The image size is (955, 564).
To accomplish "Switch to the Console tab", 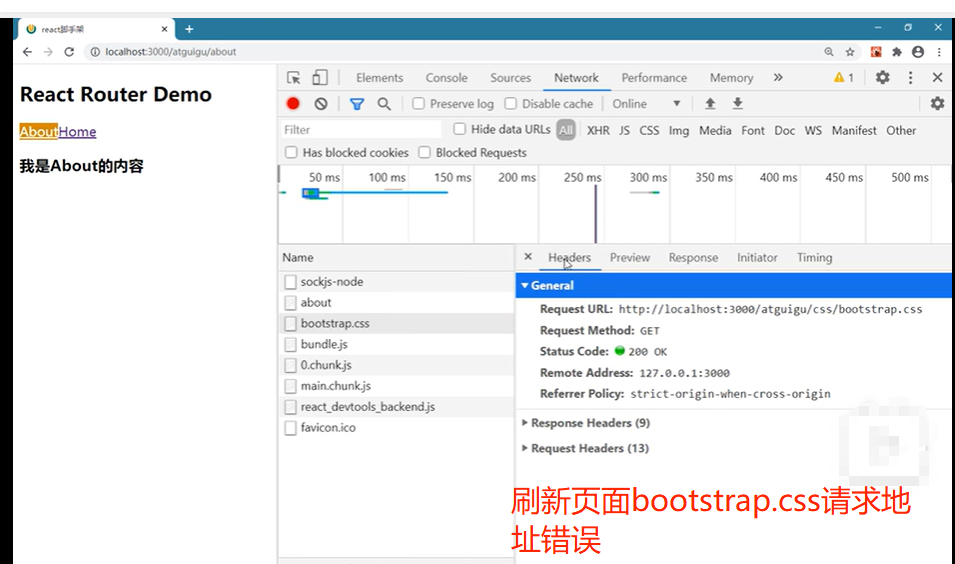I will pos(446,77).
